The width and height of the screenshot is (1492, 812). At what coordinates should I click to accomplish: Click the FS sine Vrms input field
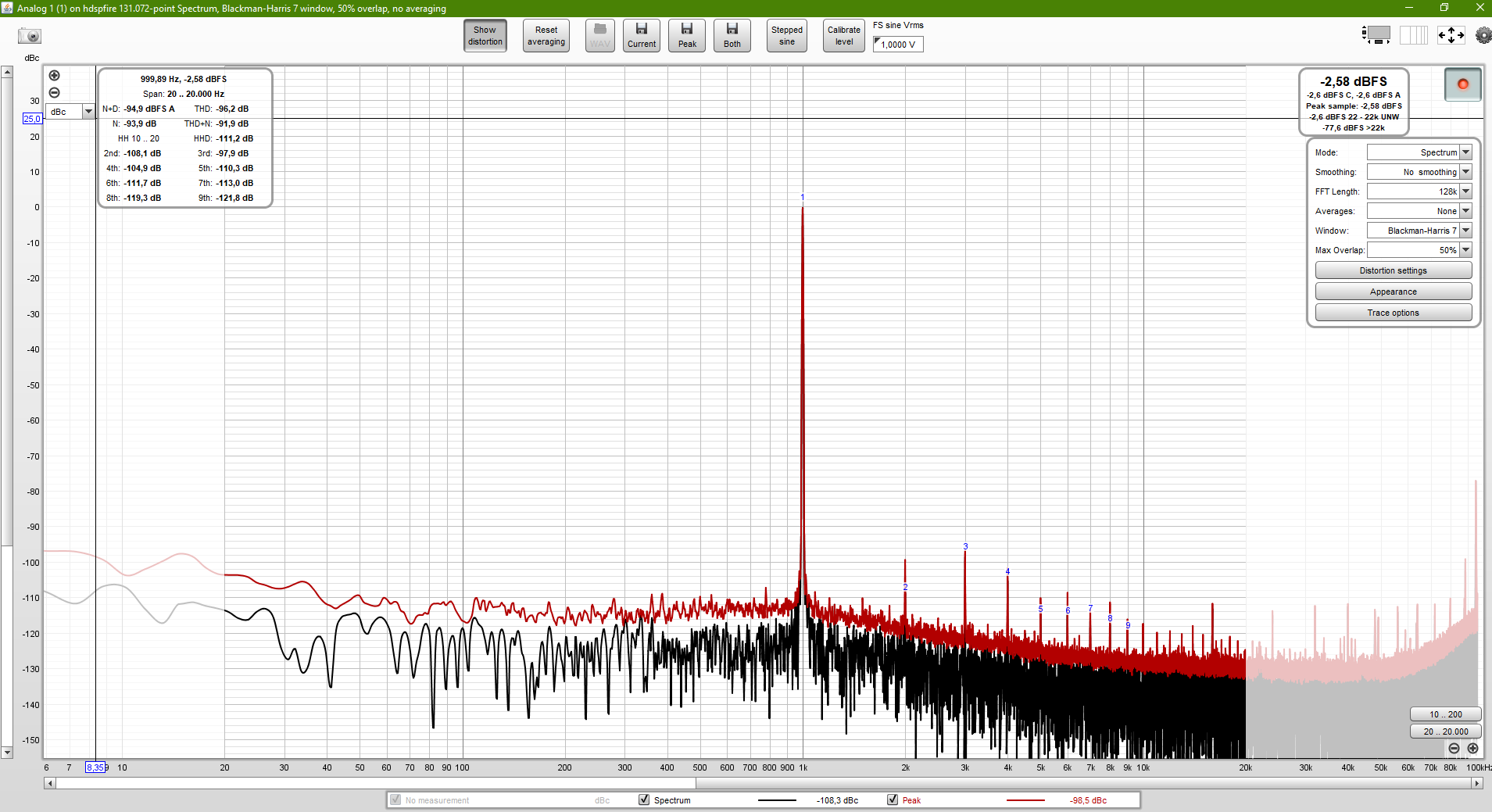click(898, 45)
